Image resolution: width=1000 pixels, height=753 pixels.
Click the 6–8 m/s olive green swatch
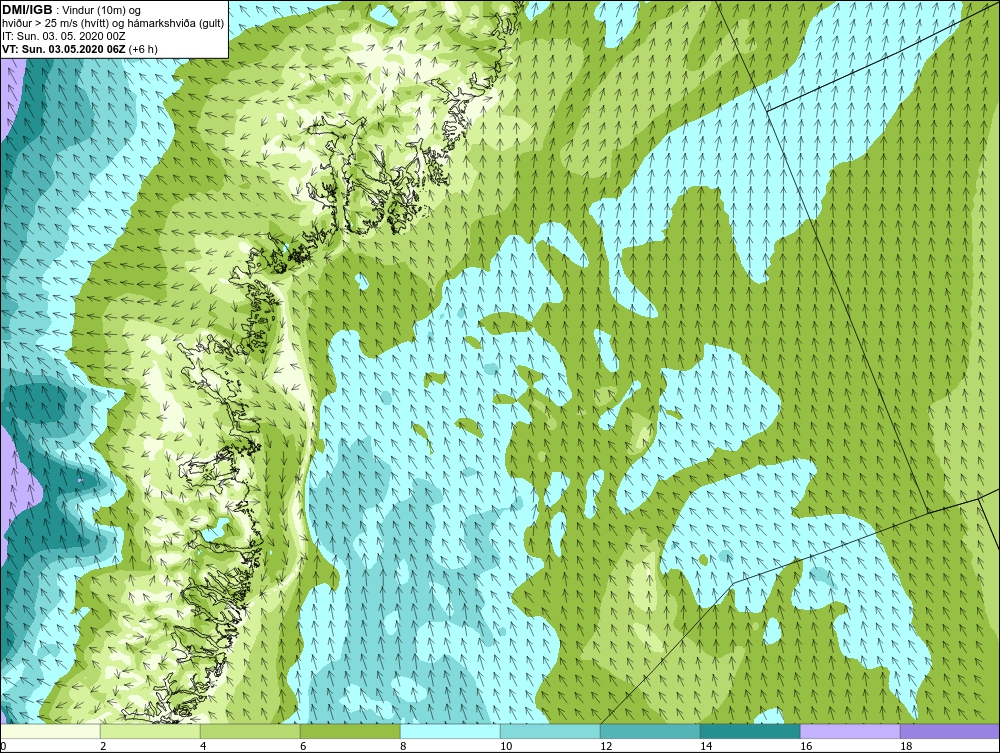[350, 731]
